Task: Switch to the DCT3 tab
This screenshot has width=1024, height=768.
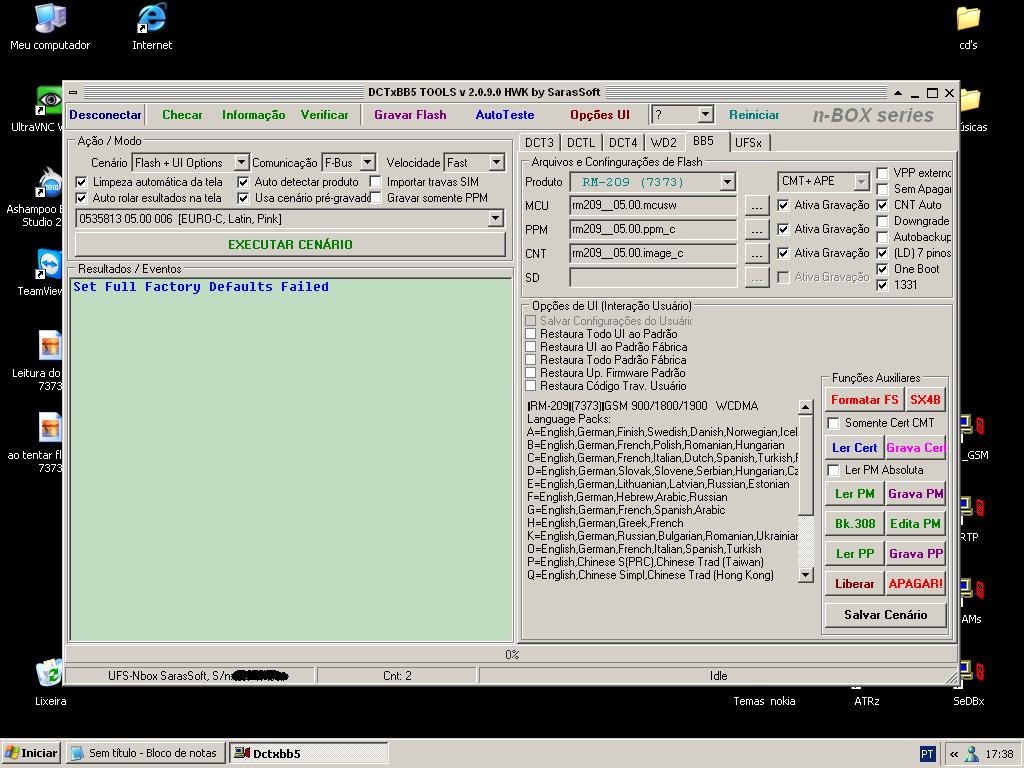Action: point(539,142)
